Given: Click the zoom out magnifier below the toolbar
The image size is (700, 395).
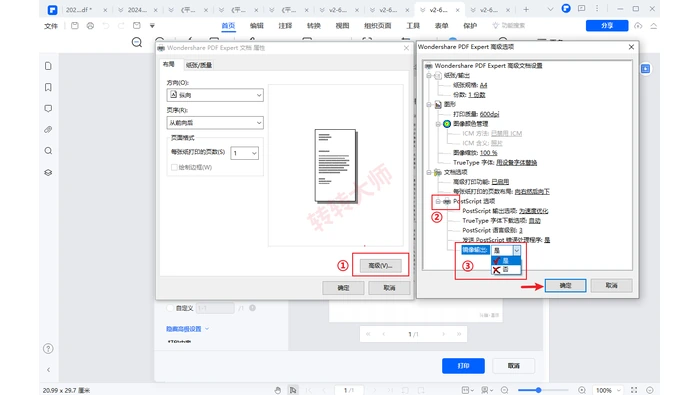Looking at the screenshot, I should [x=137, y=42].
